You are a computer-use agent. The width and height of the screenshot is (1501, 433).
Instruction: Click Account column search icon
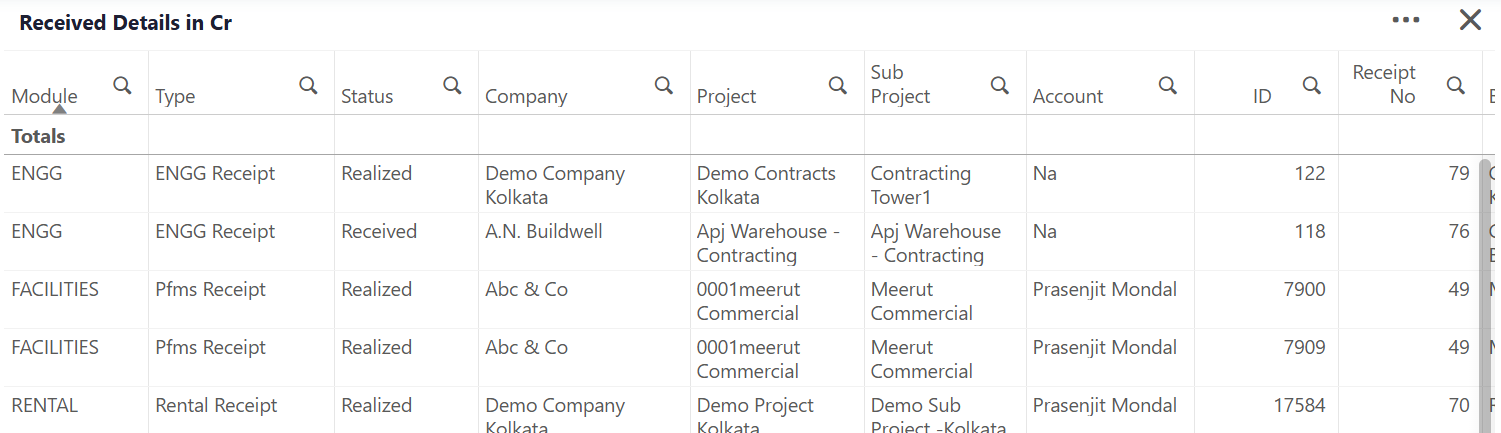click(x=1167, y=85)
